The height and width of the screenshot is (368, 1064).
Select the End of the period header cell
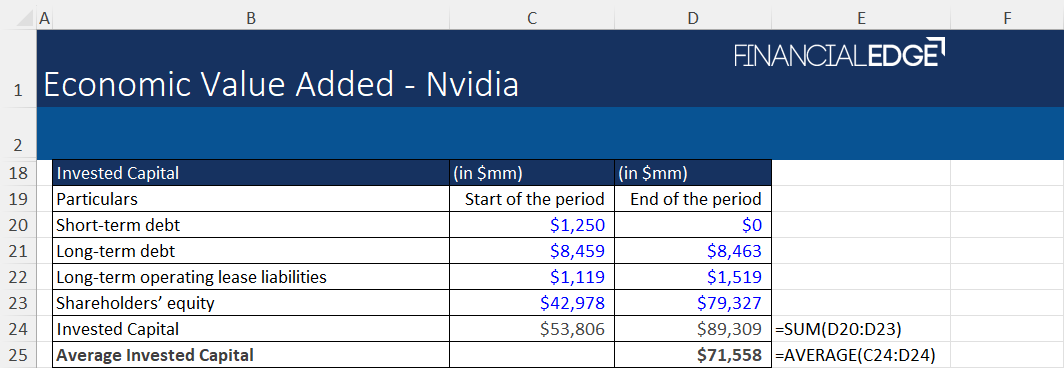click(693, 199)
